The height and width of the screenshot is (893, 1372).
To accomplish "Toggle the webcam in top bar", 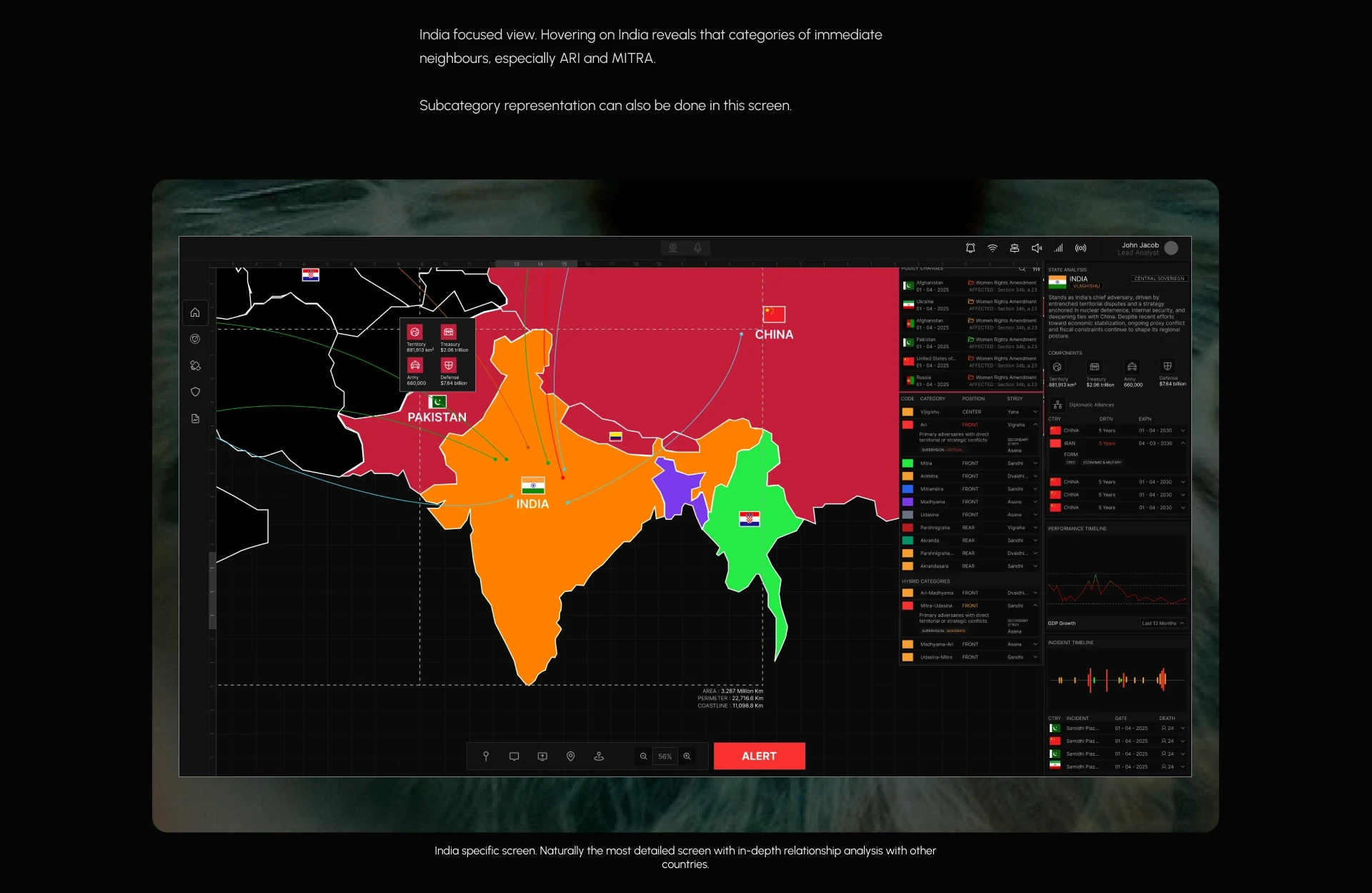I will pyautogui.click(x=673, y=248).
